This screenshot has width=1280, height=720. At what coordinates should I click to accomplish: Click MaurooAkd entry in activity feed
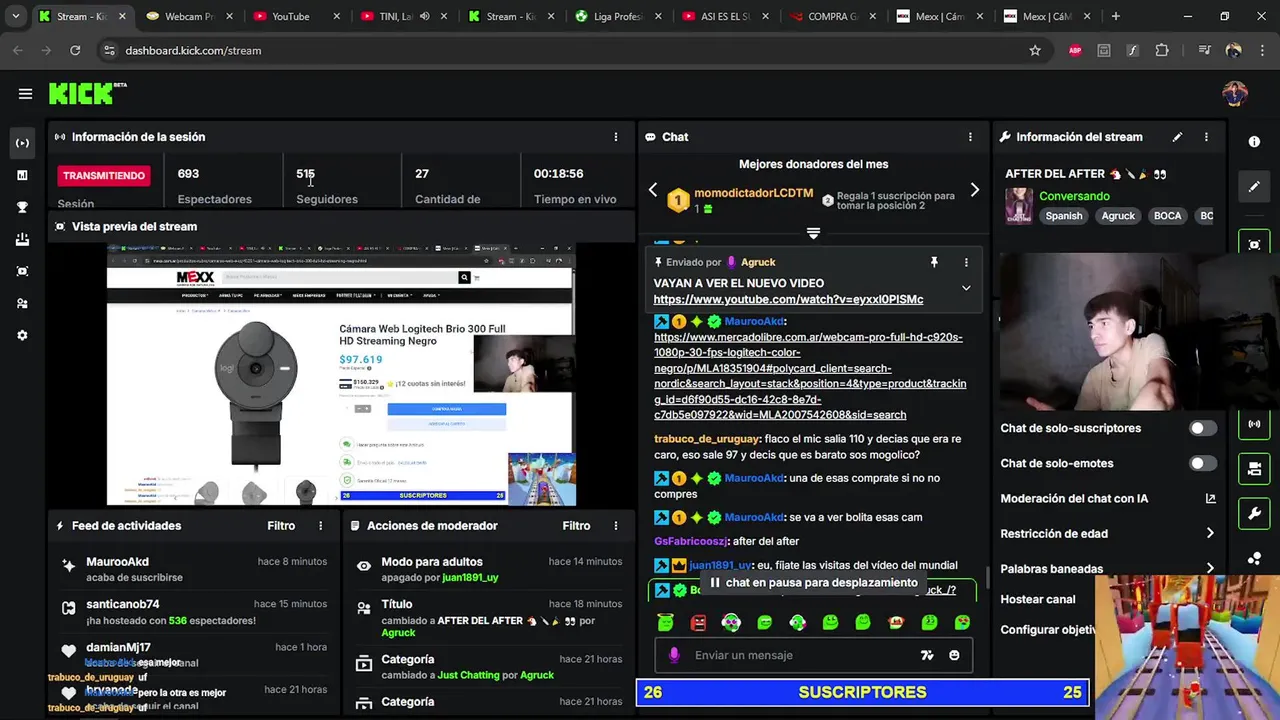pos(193,569)
